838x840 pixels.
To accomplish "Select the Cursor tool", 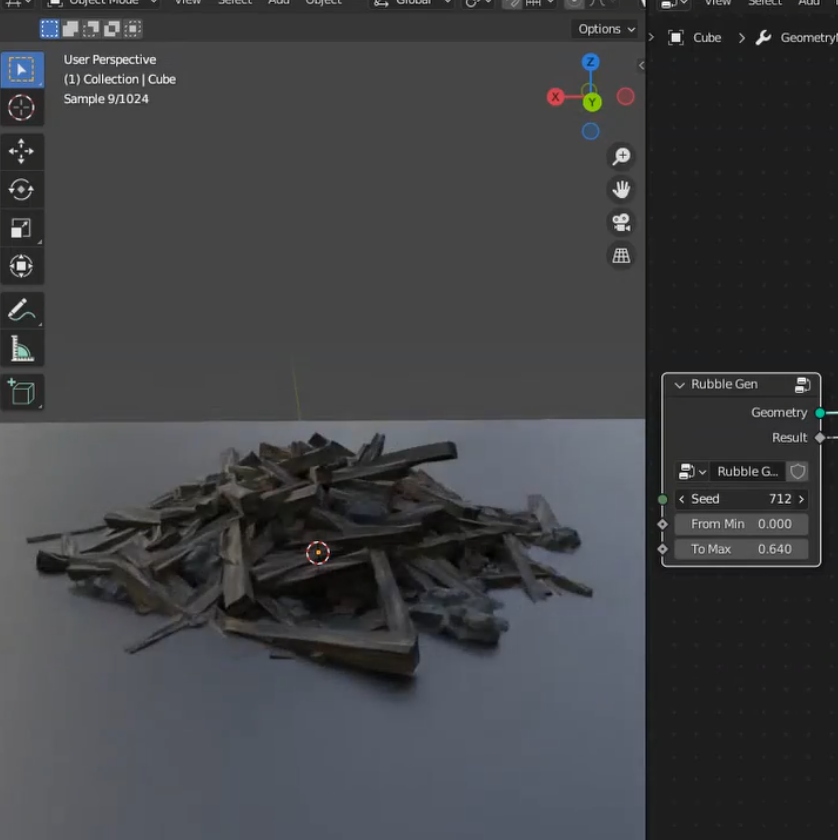I will click(x=21, y=107).
